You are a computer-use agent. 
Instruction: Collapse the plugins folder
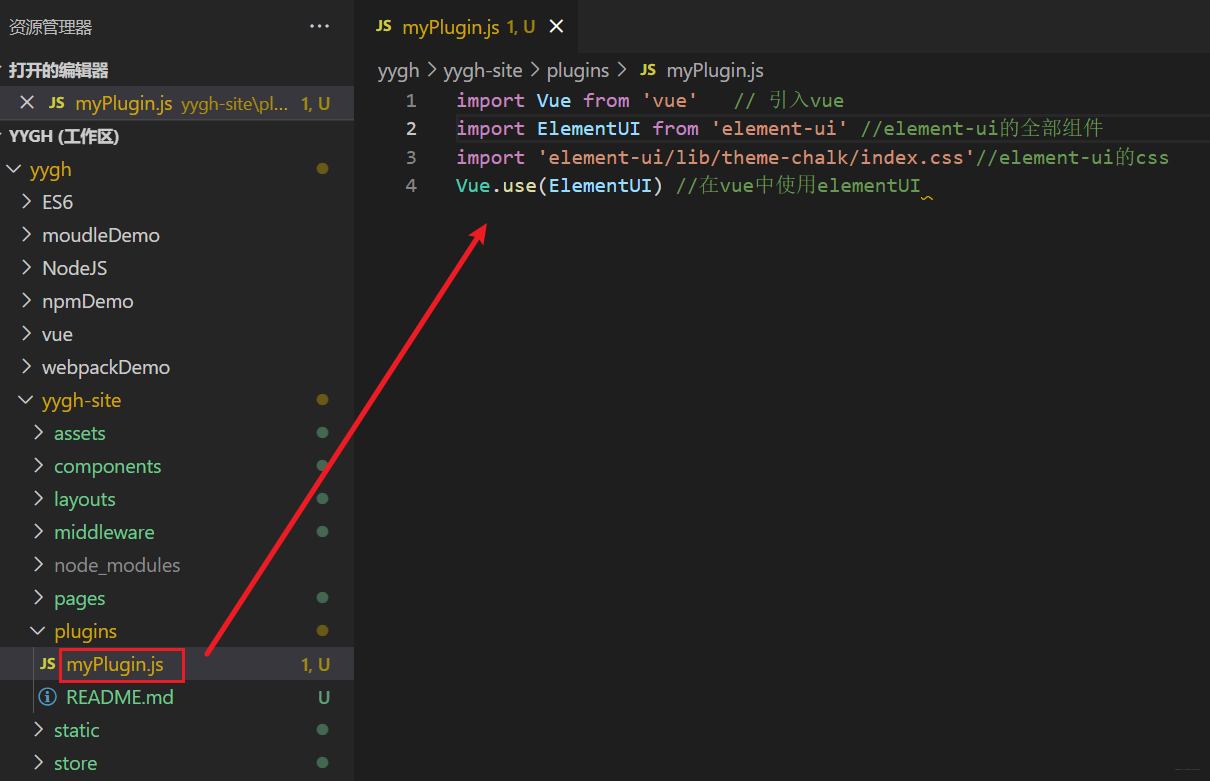(x=39, y=631)
